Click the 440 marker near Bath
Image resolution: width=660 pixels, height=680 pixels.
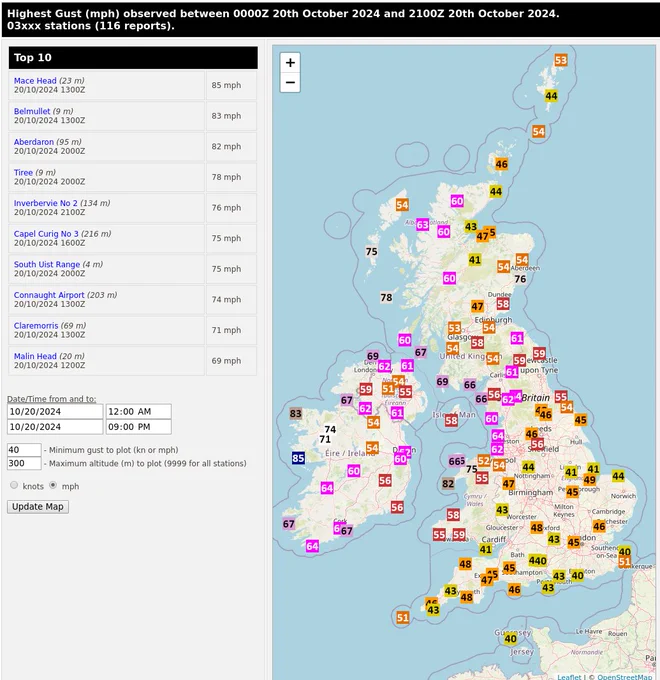[x=537, y=561]
